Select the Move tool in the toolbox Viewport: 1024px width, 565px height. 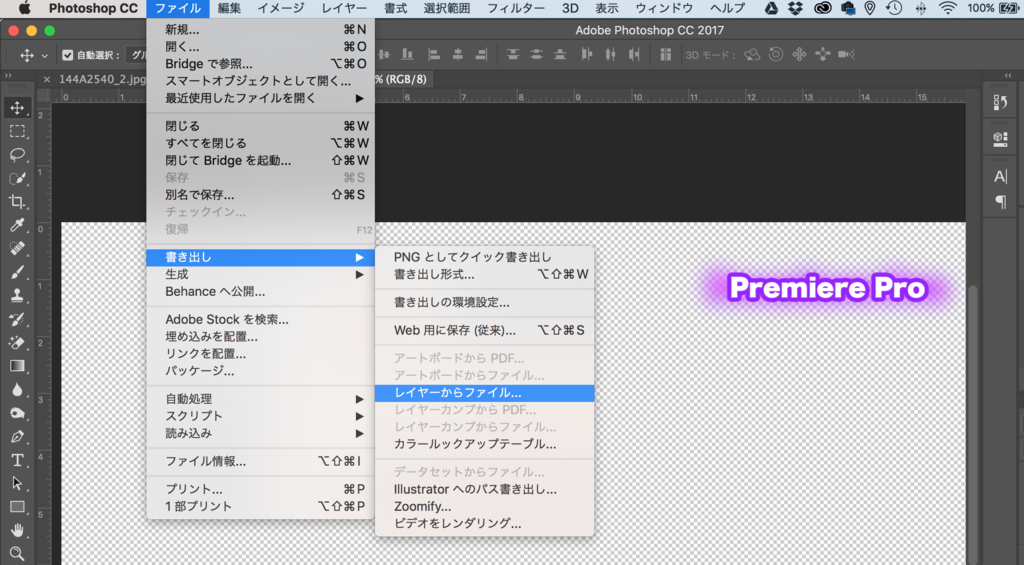tap(18, 108)
